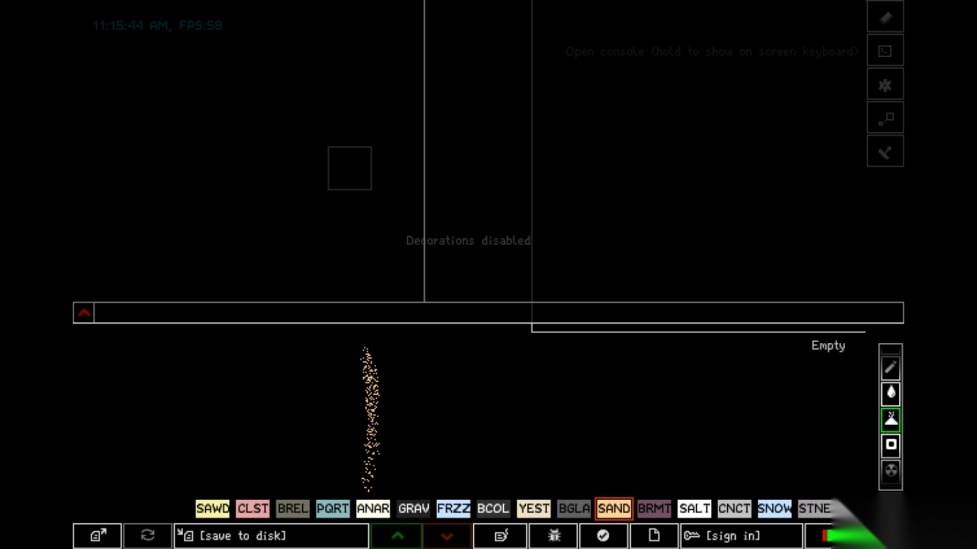Select the SALT element

[694, 508]
